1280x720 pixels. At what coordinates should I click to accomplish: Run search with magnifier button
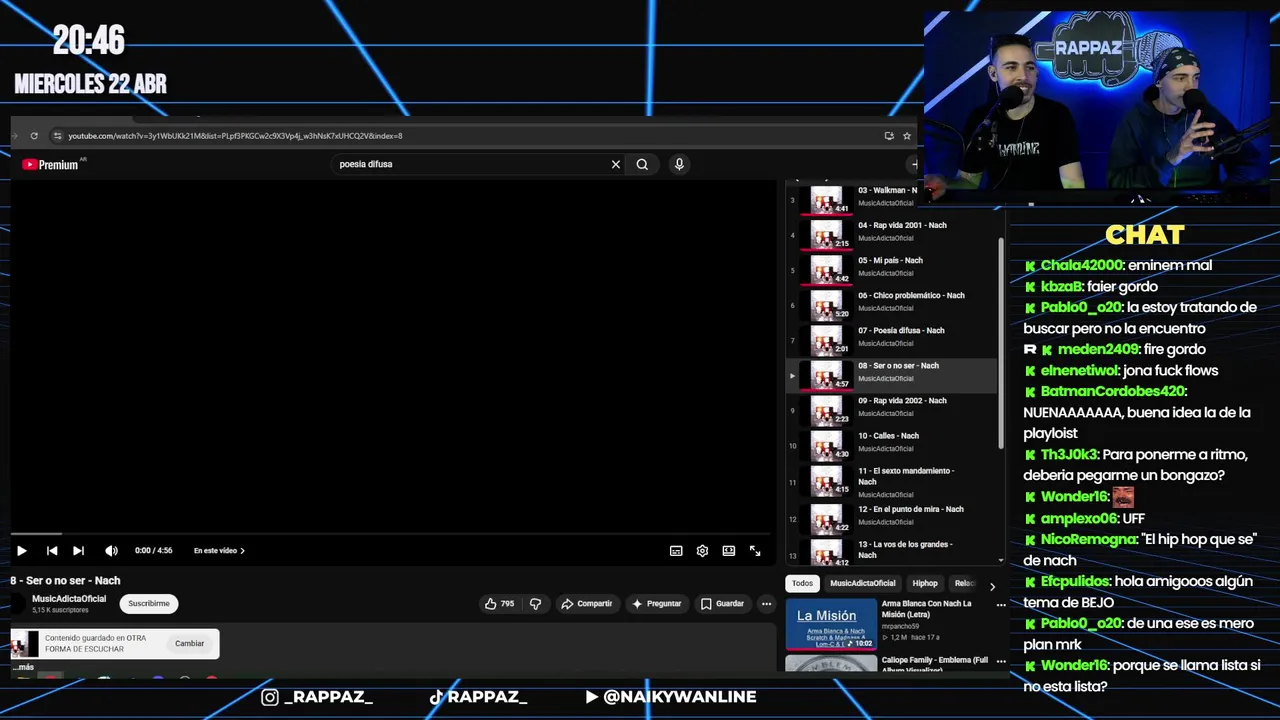click(x=642, y=165)
